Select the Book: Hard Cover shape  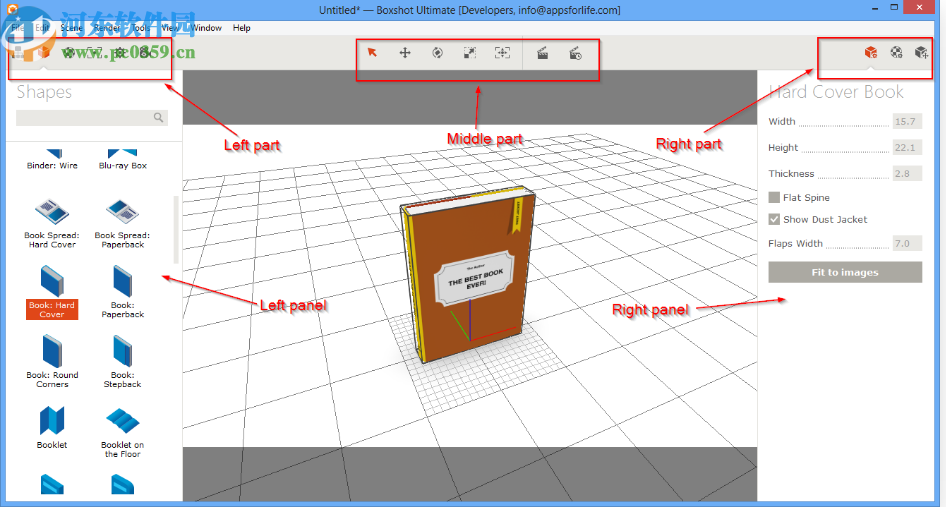tap(52, 292)
